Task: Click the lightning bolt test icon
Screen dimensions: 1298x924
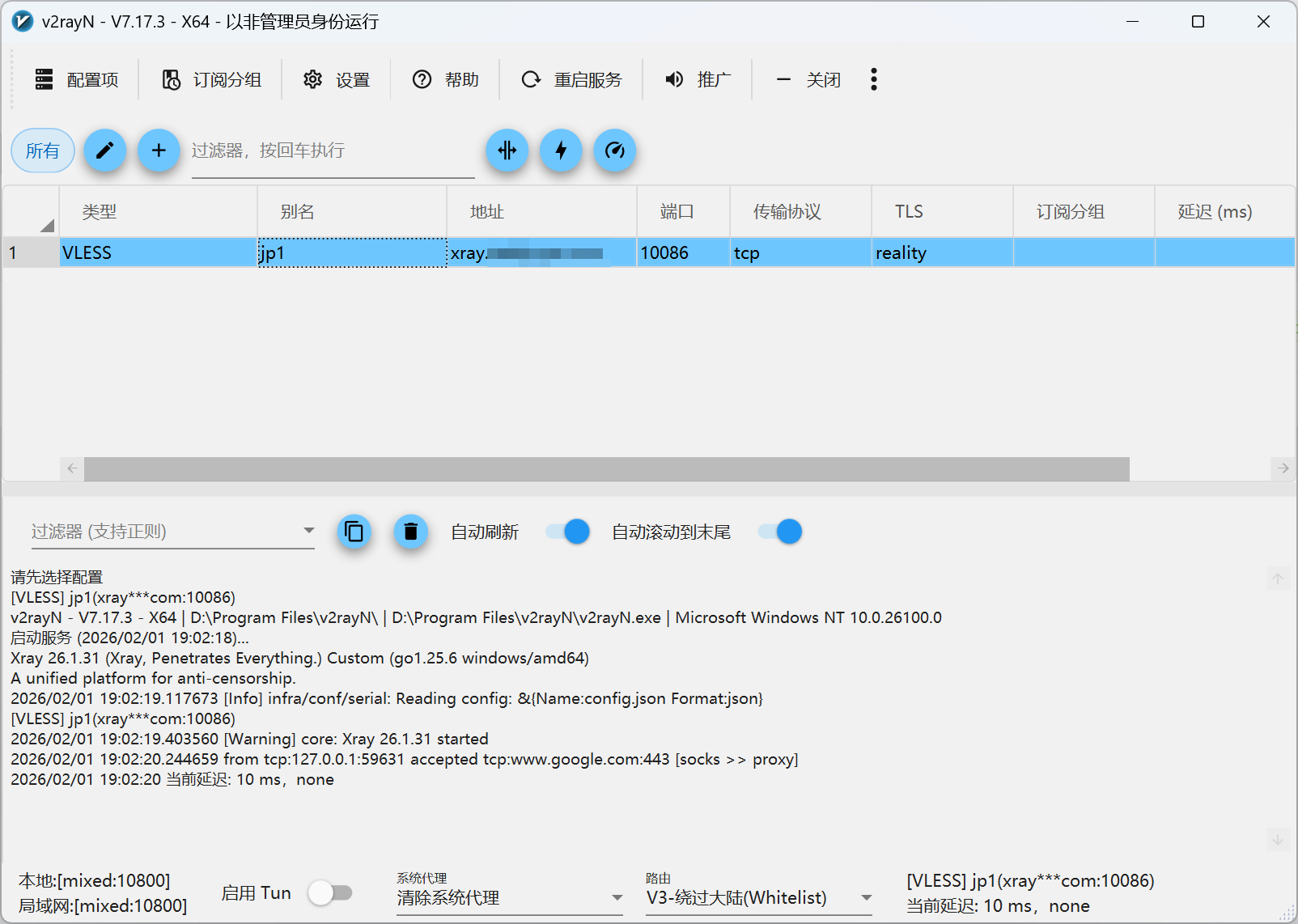Action: (562, 150)
